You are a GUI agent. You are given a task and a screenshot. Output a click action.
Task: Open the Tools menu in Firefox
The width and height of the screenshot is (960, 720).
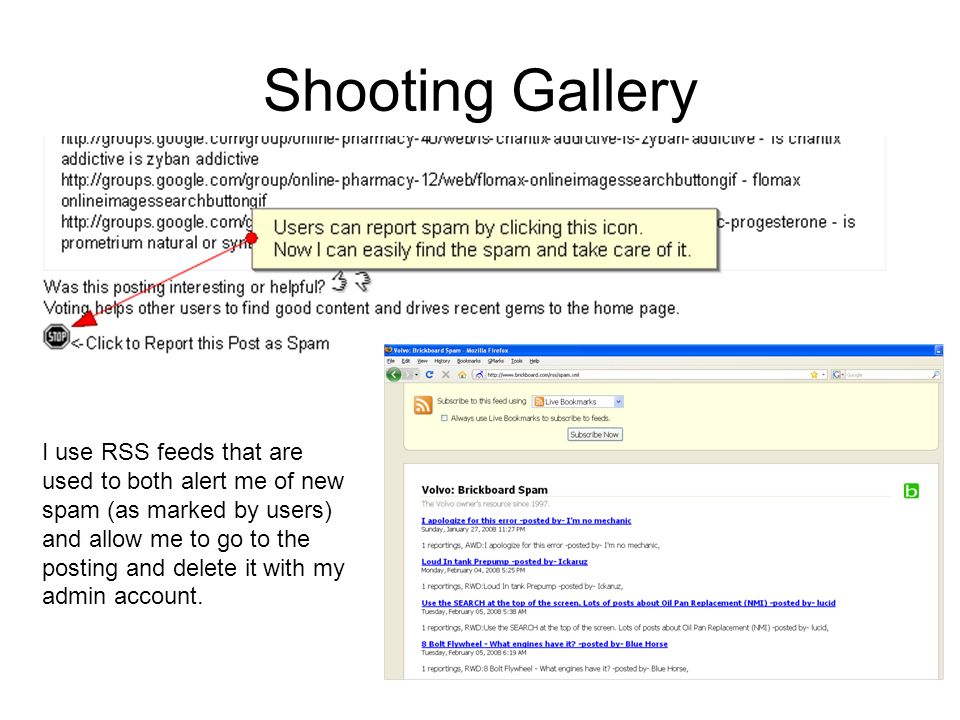pyautogui.click(x=517, y=361)
